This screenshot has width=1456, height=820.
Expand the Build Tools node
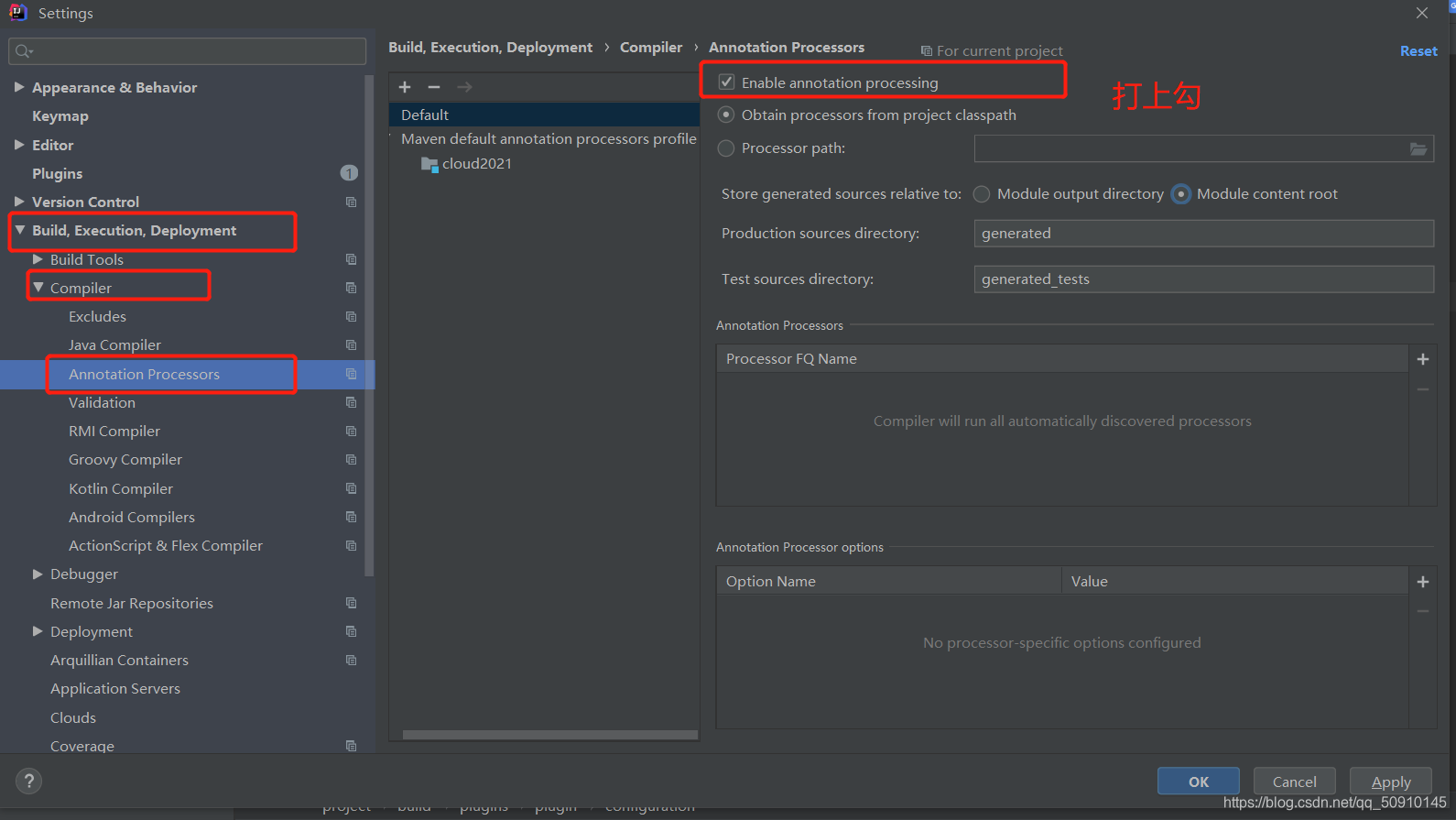(x=38, y=259)
